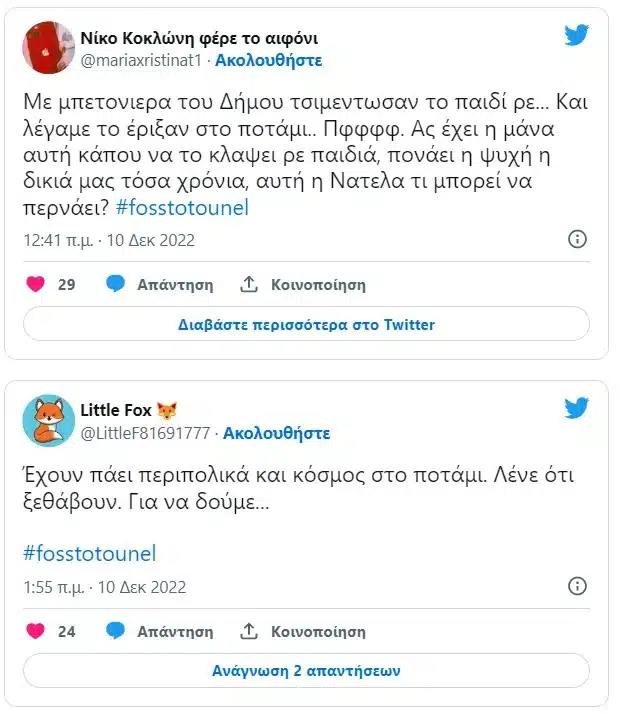
Task: Open Little Fox avatar picture
Action: 49,420
